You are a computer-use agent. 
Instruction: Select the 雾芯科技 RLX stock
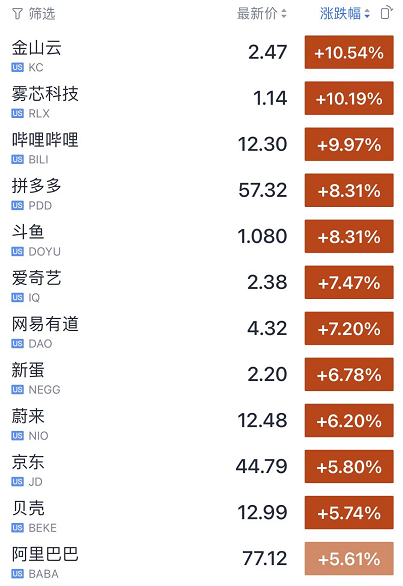coord(202,98)
